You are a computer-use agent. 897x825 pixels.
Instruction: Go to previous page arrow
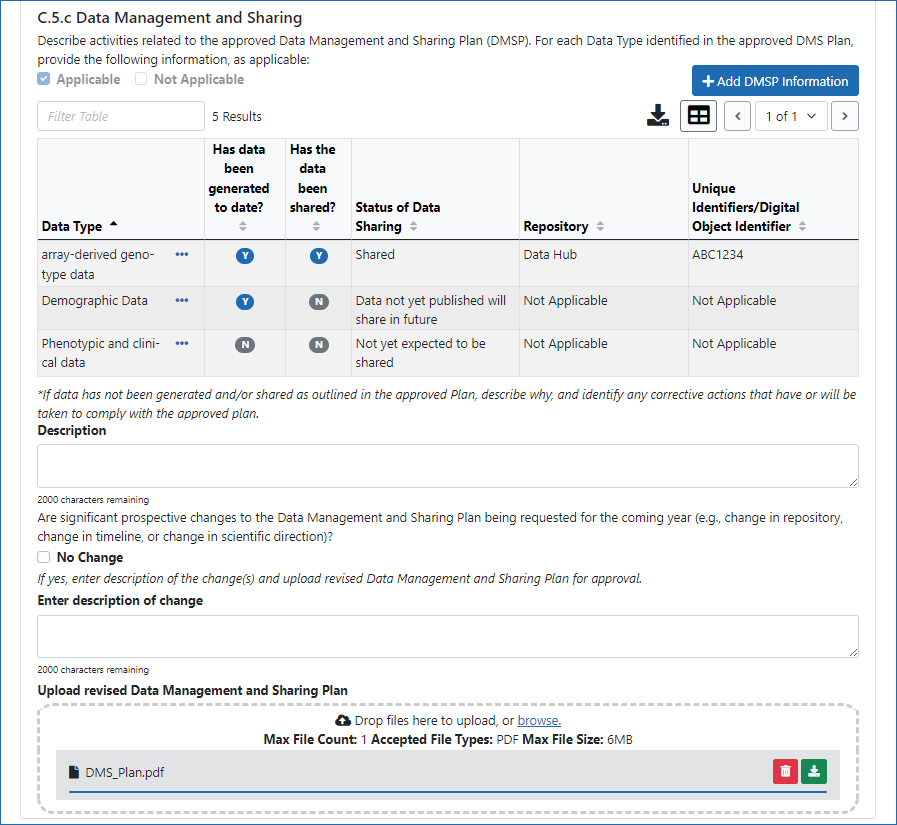tap(737, 116)
